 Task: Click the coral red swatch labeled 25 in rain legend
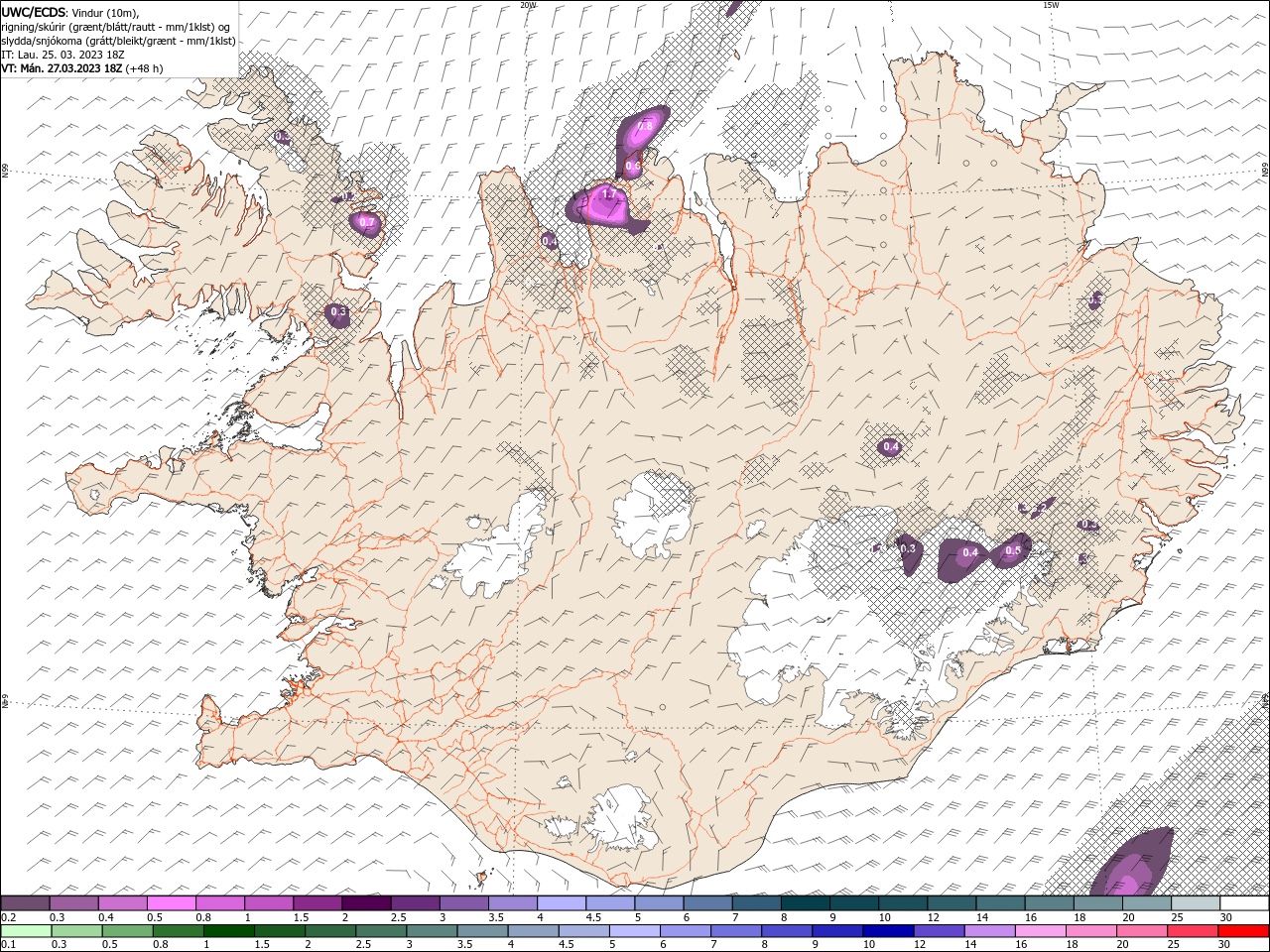(1193, 931)
